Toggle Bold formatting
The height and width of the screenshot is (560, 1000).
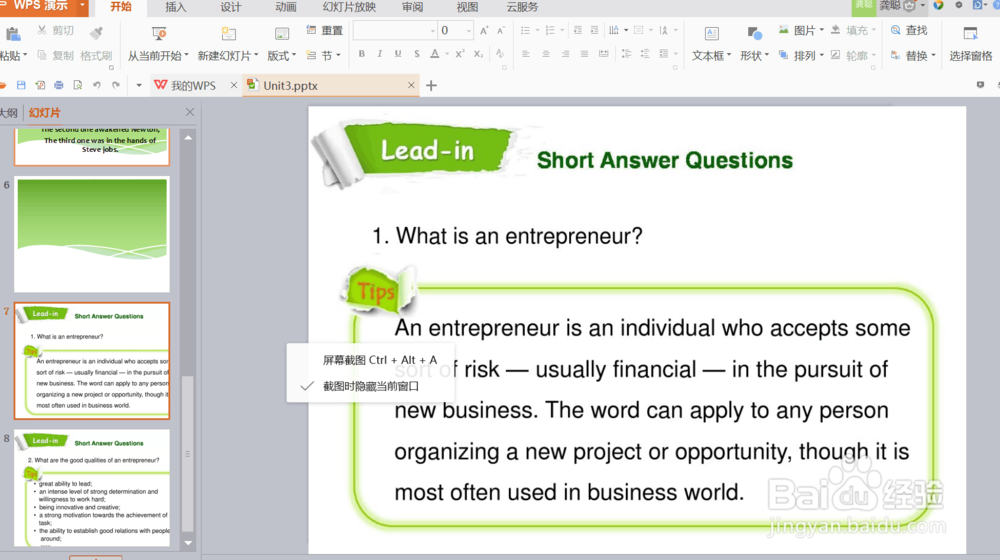tap(362, 54)
